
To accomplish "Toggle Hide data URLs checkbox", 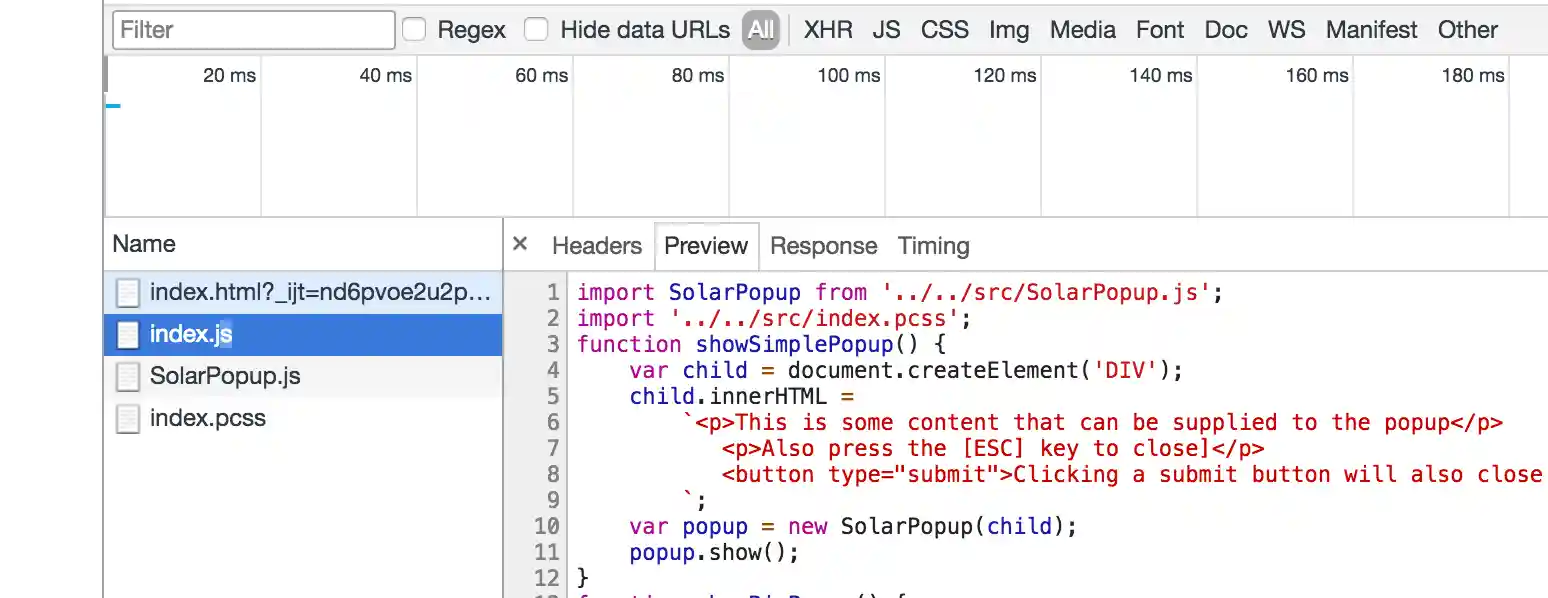I will tap(537, 30).
